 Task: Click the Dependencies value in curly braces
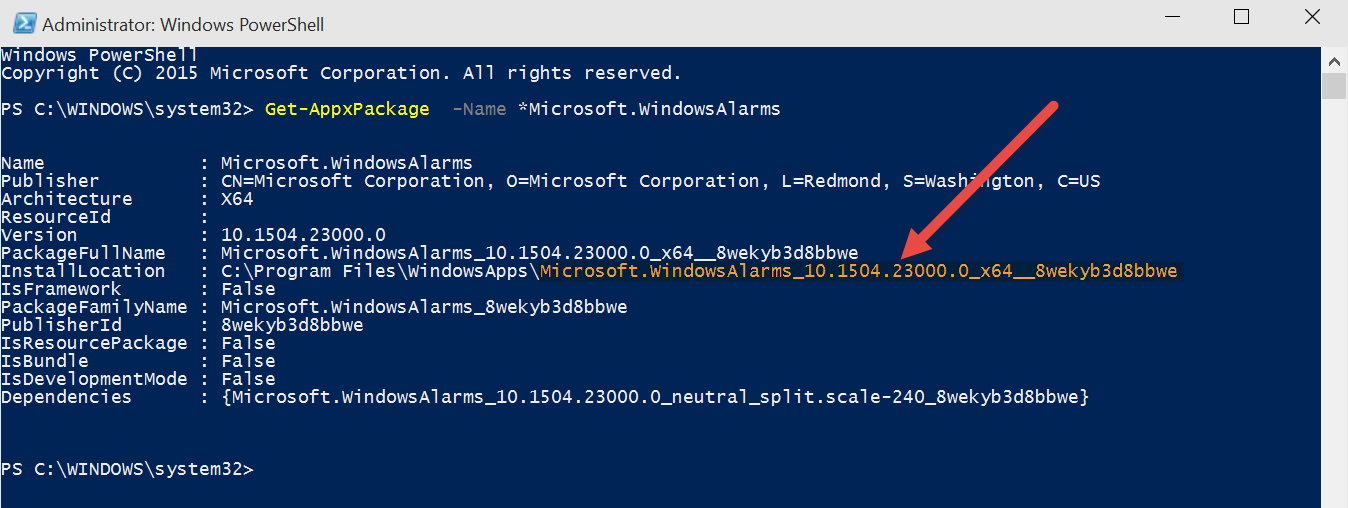click(x=654, y=397)
